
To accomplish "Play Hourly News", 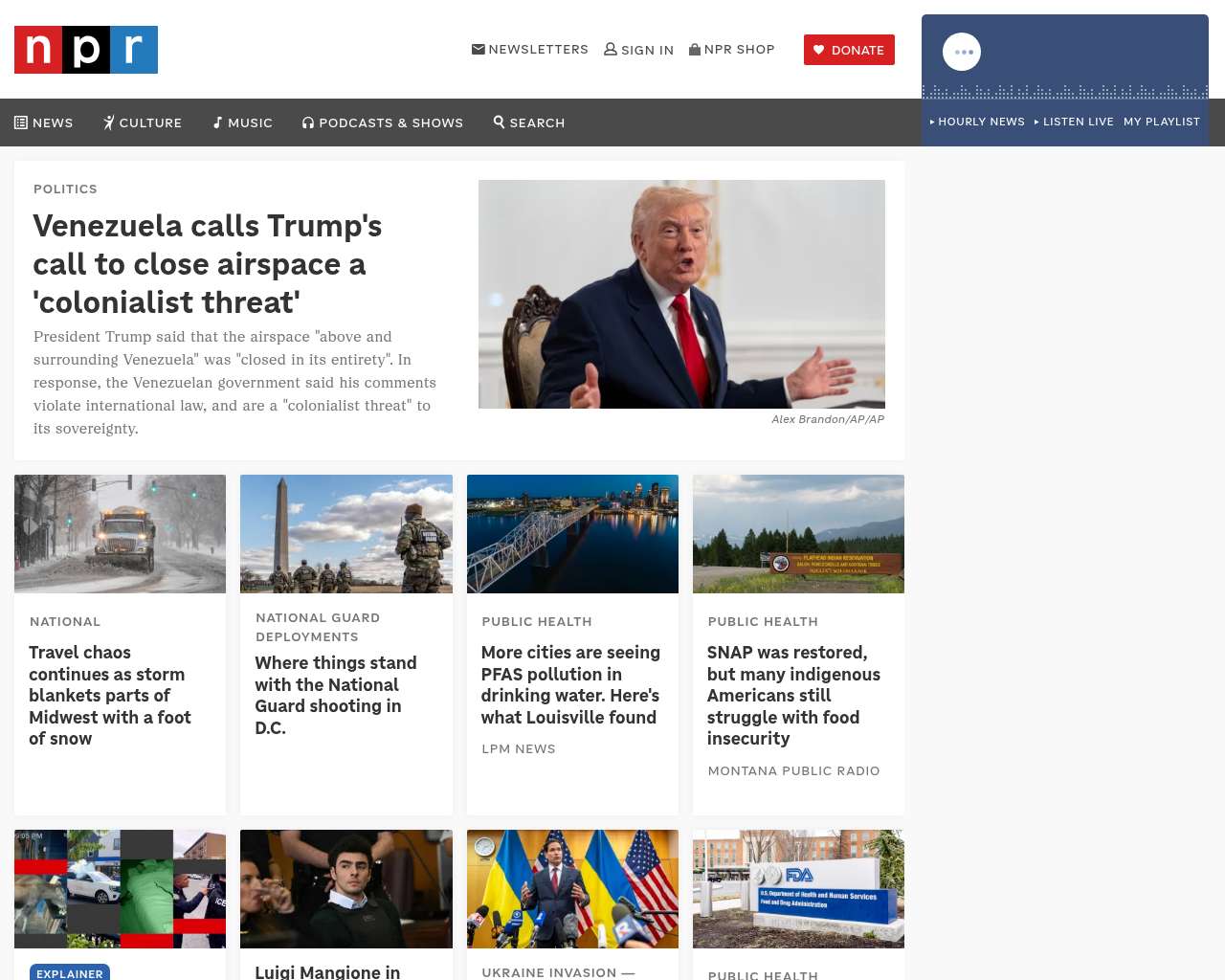I will 977,122.
